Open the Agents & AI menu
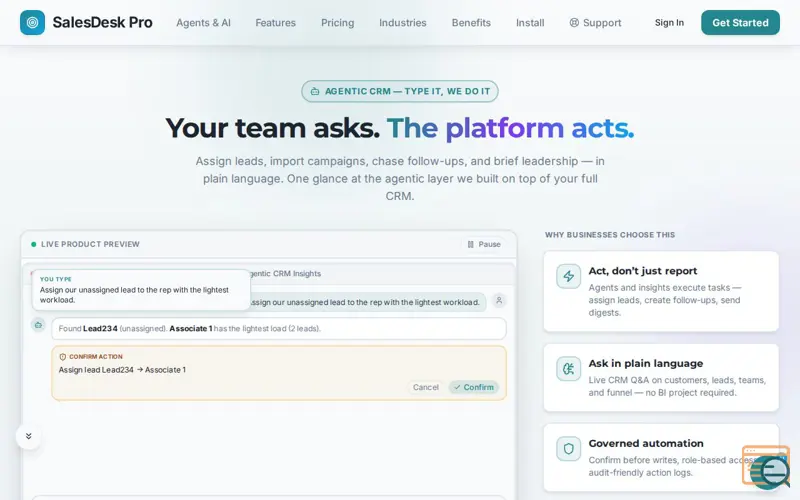Image resolution: width=800 pixels, height=500 pixels. click(x=203, y=23)
